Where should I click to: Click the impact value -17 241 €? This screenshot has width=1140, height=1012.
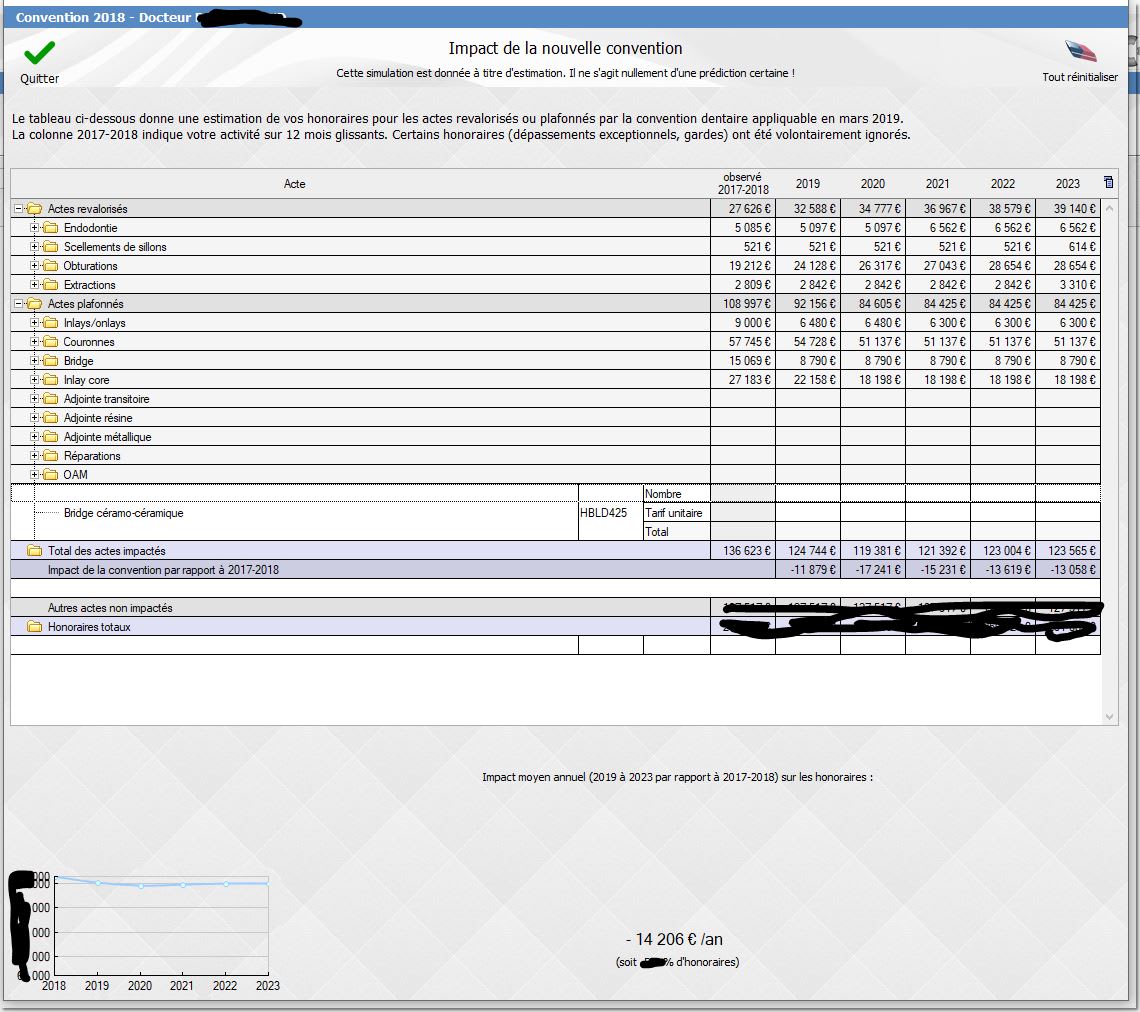click(x=877, y=570)
